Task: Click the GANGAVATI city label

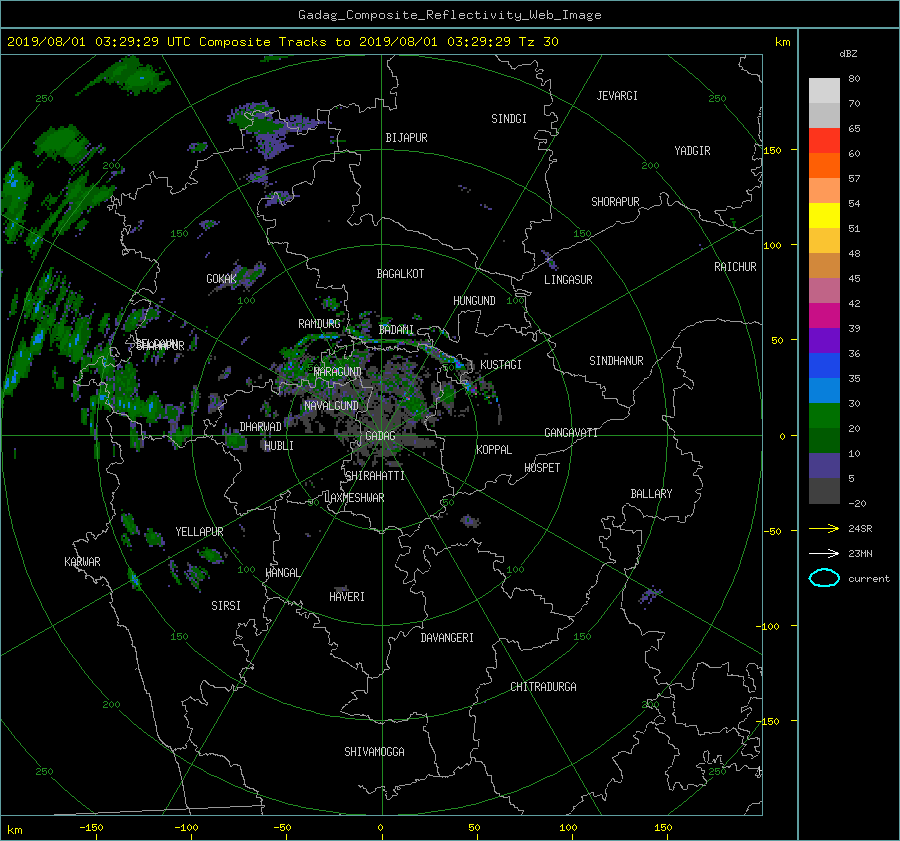Action: tap(571, 432)
